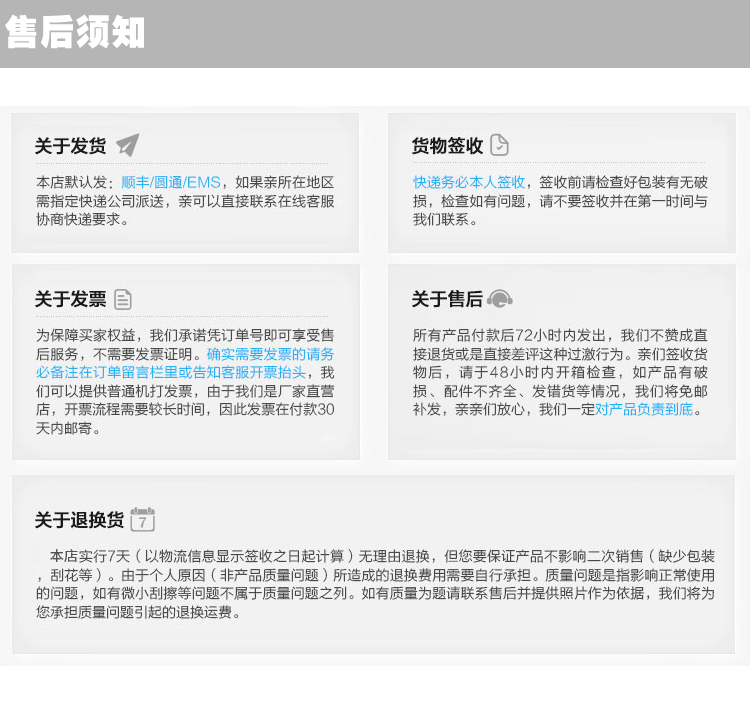Click the line 损、配件不齐全、发错货等情况，我们将免邮

tap(560, 391)
